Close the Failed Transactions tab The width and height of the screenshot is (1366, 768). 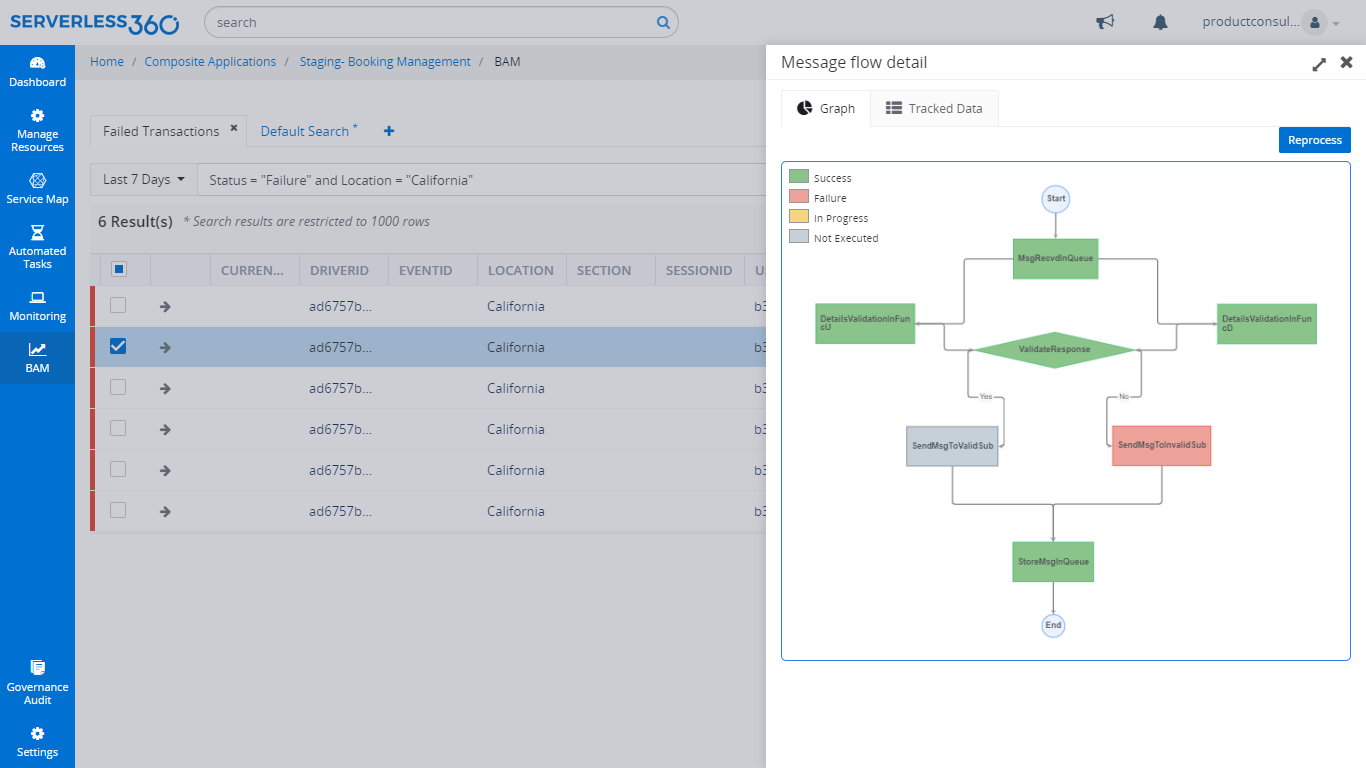pos(234,128)
